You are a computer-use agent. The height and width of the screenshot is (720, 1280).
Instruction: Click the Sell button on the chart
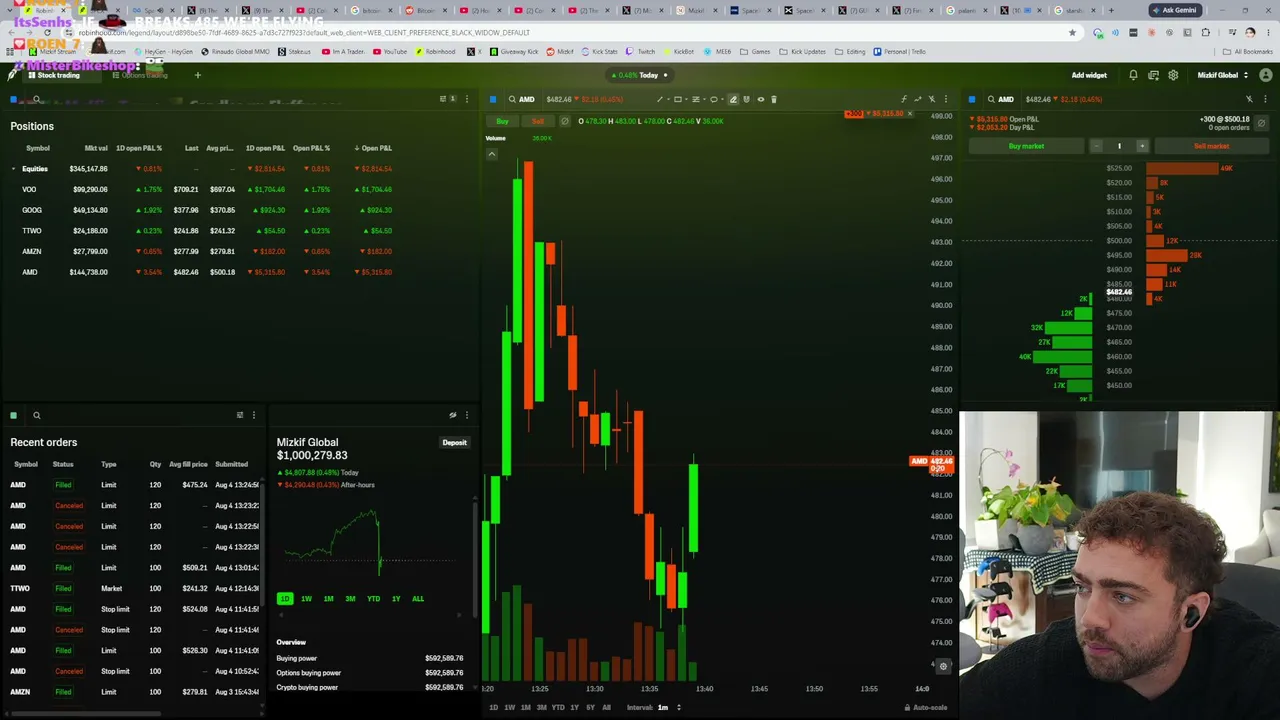coord(538,121)
